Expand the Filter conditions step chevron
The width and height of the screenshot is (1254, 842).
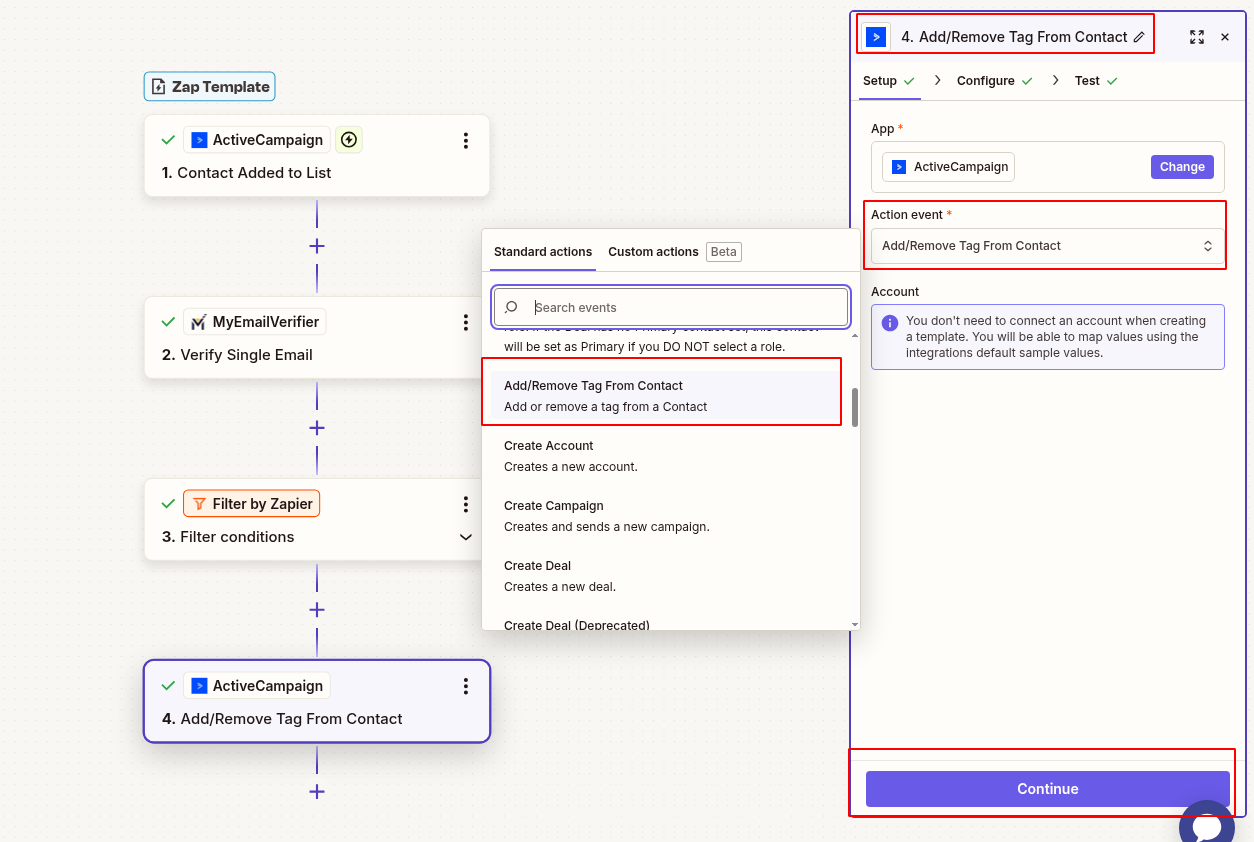(465, 535)
